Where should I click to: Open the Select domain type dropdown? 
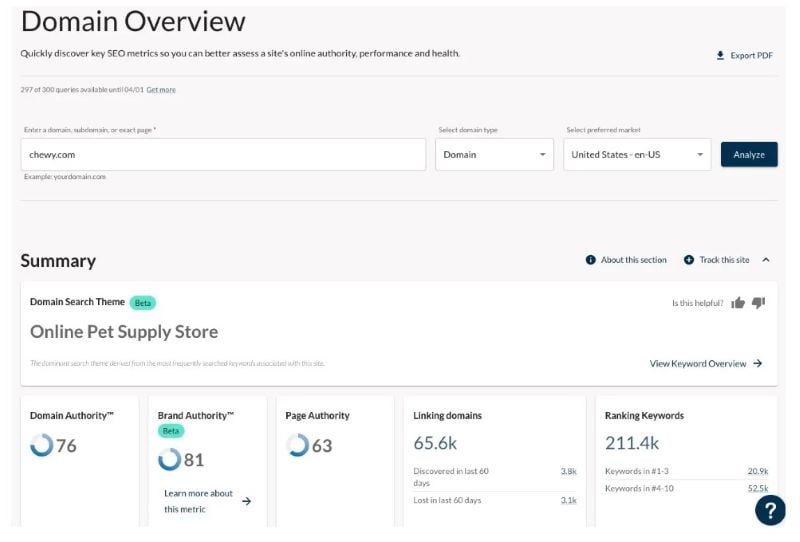(494, 155)
